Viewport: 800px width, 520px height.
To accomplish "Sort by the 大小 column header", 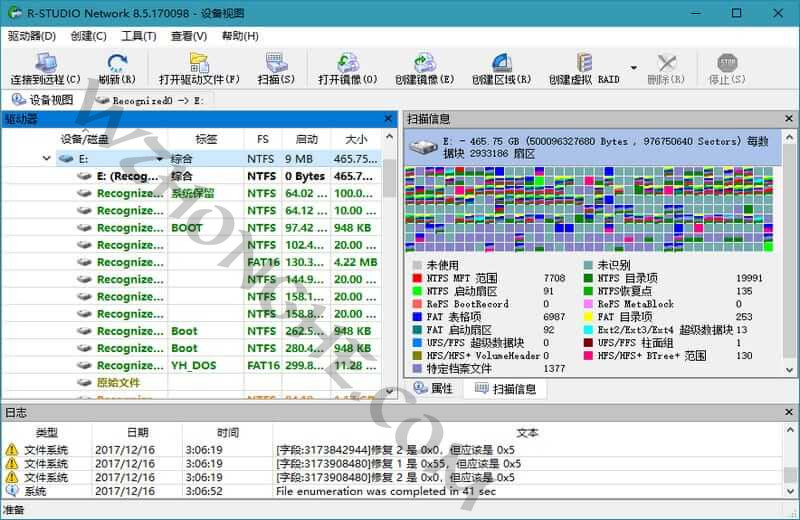I will (x=356, y=139).
